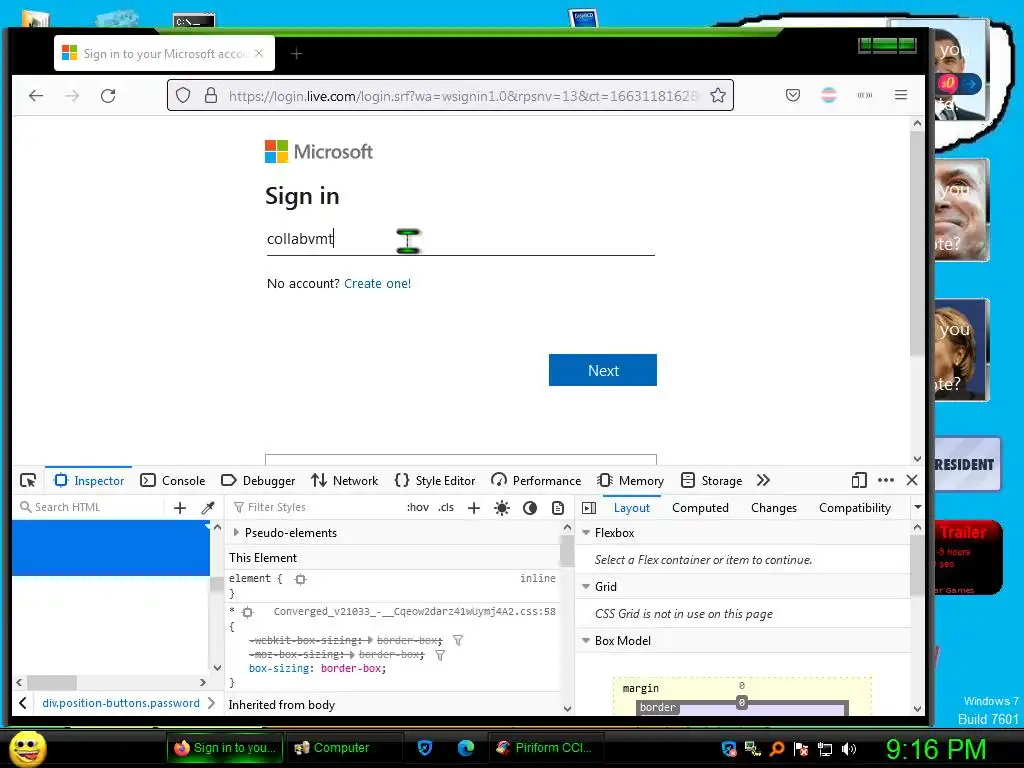Collapse the Grid section
Viewport: 1024px width, 768px height.
(x=586, y=586)
